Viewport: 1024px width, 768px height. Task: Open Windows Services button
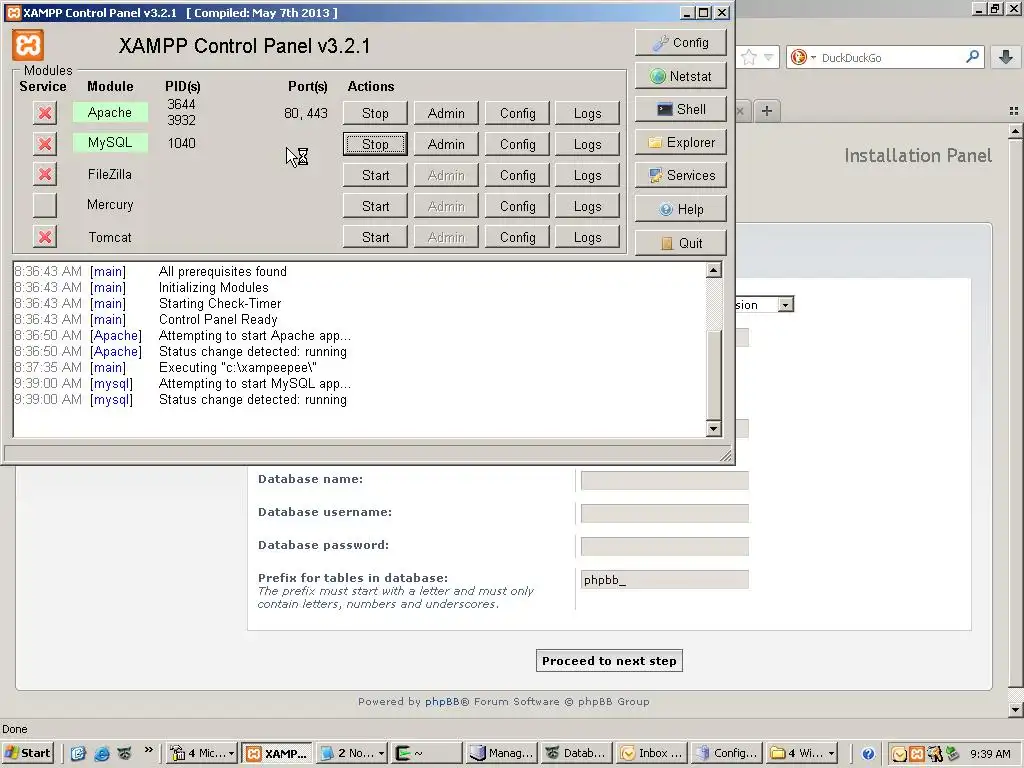tap(680, 175)
